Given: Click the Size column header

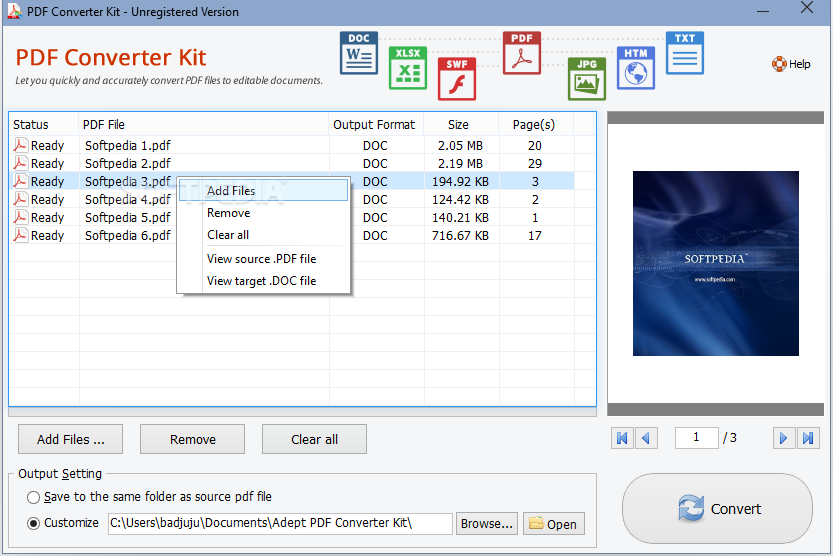Looking at the screenshot, I should (x=461, y=124).
